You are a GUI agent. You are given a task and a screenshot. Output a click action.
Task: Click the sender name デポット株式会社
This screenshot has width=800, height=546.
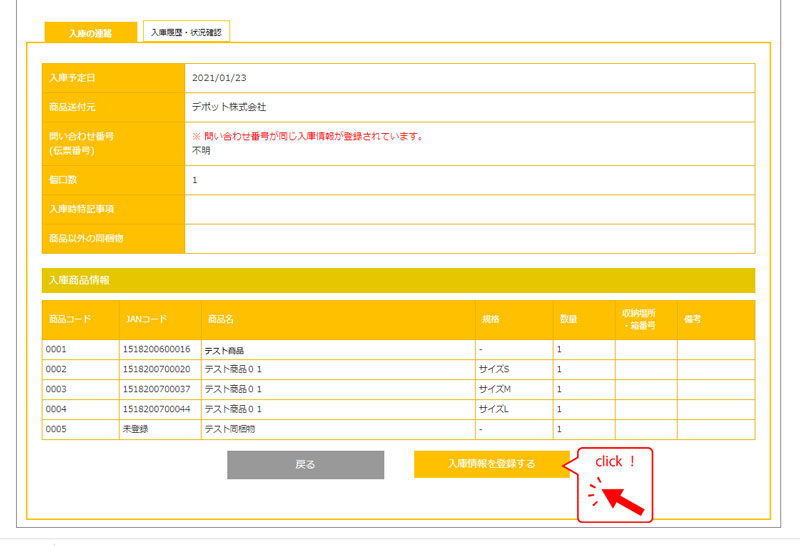(229, 106)
